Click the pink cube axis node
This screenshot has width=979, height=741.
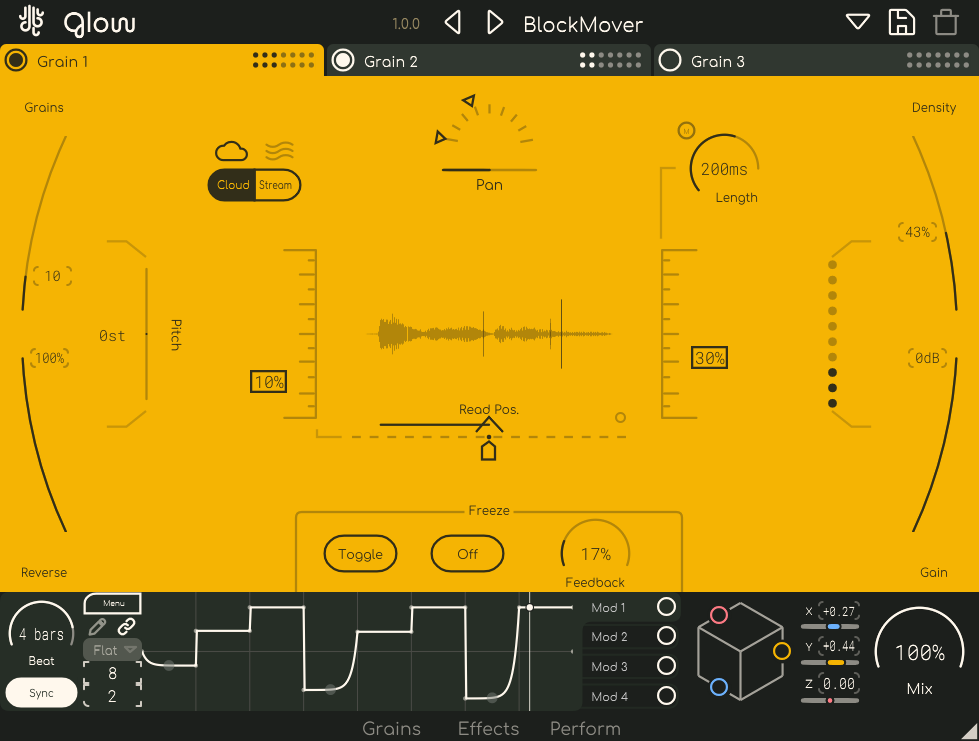point(719,615)
